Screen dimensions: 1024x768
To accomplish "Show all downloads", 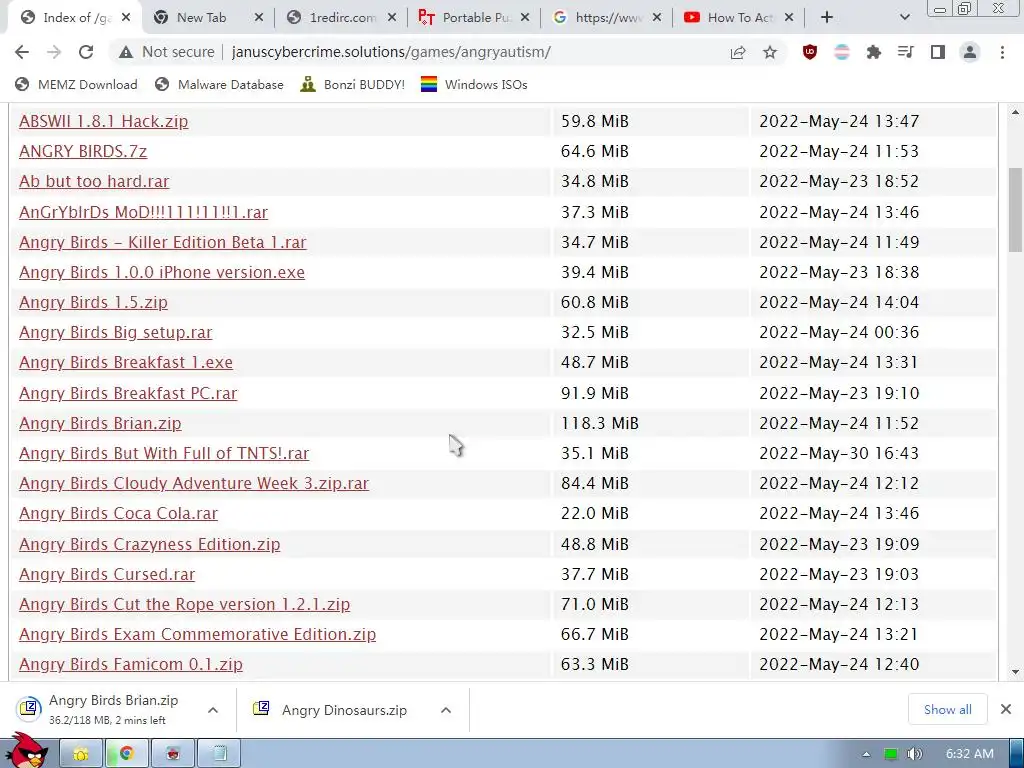I will [x=948, y=709].
